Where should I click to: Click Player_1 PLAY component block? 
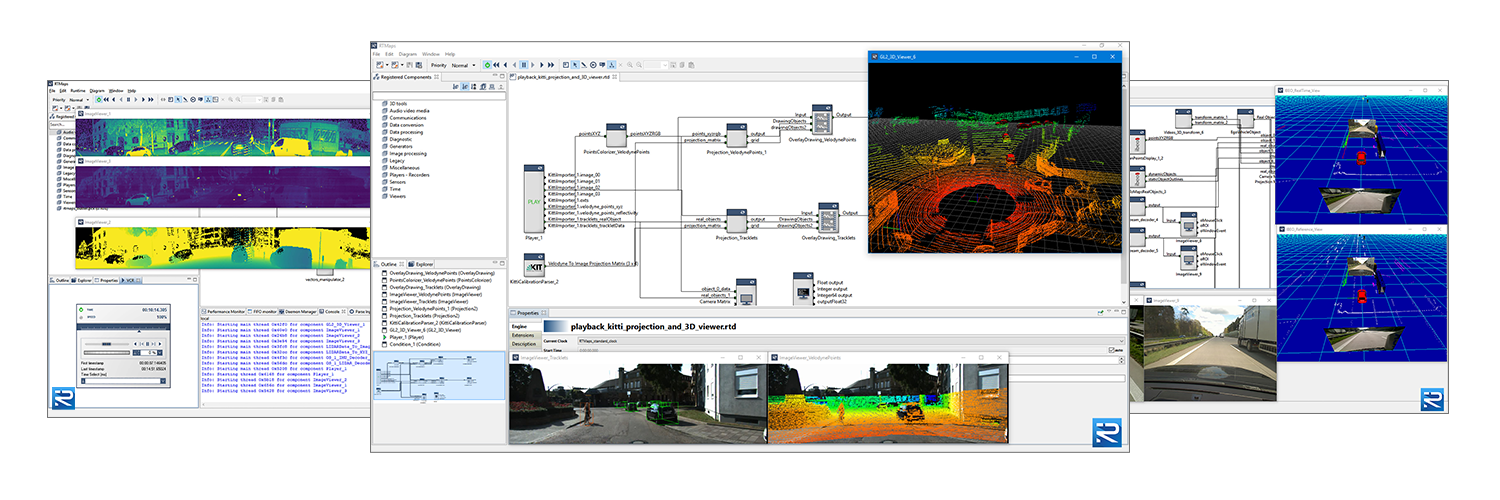533,200
